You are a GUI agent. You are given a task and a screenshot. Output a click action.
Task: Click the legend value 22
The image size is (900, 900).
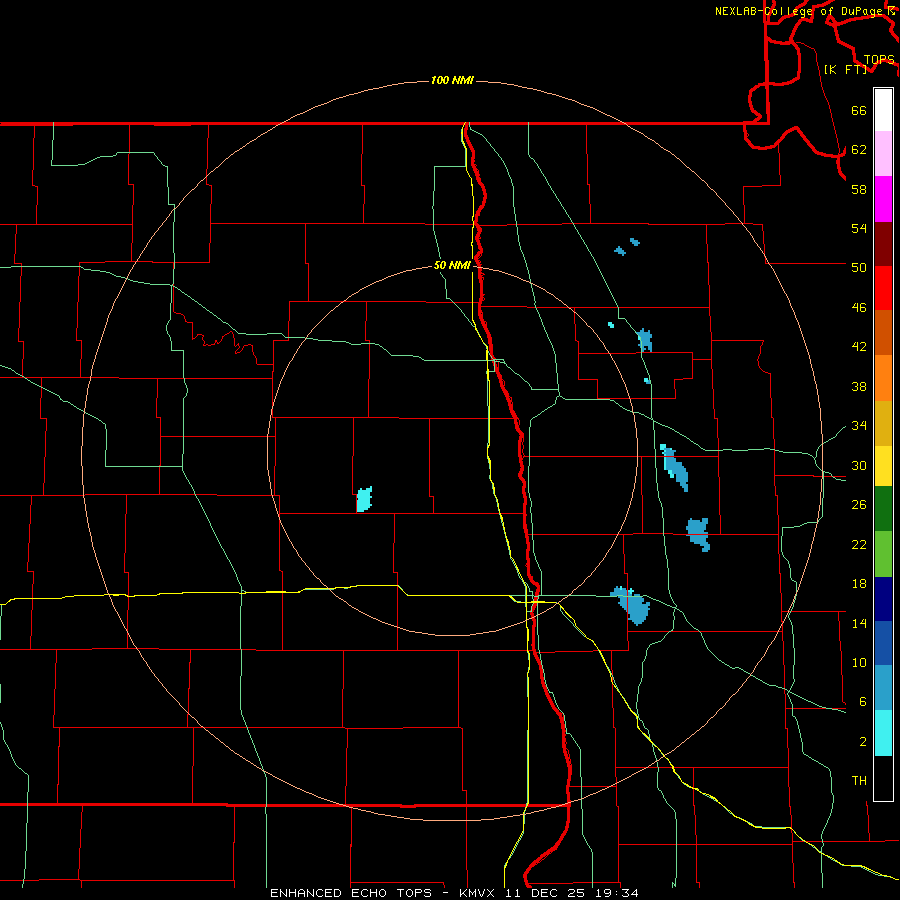point(859,544)
